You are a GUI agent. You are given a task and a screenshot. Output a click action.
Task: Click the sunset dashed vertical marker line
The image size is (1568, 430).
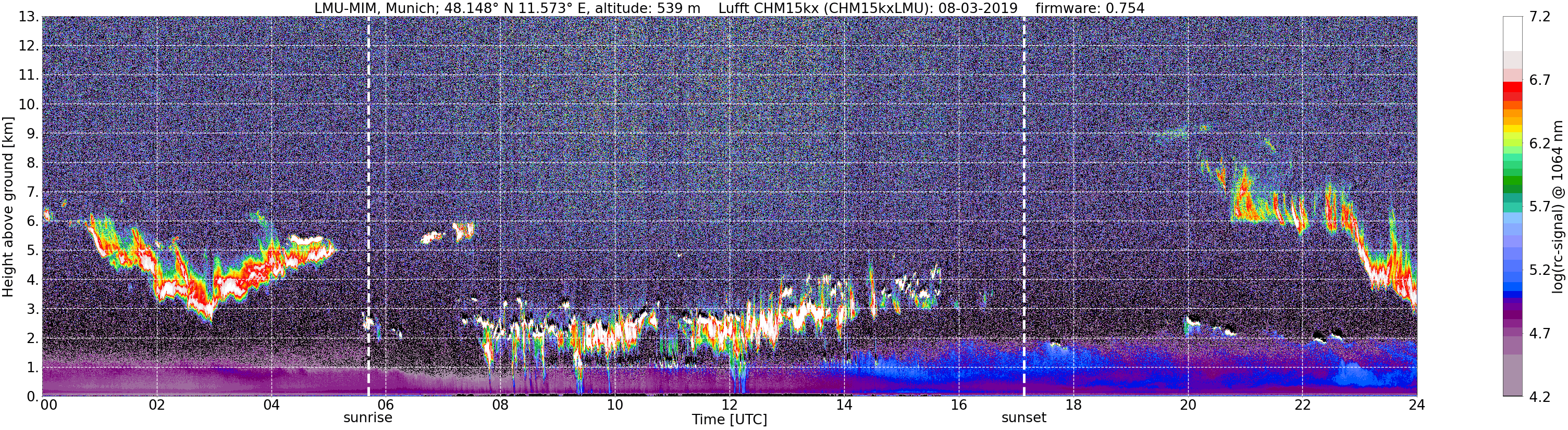(1024, 207)
